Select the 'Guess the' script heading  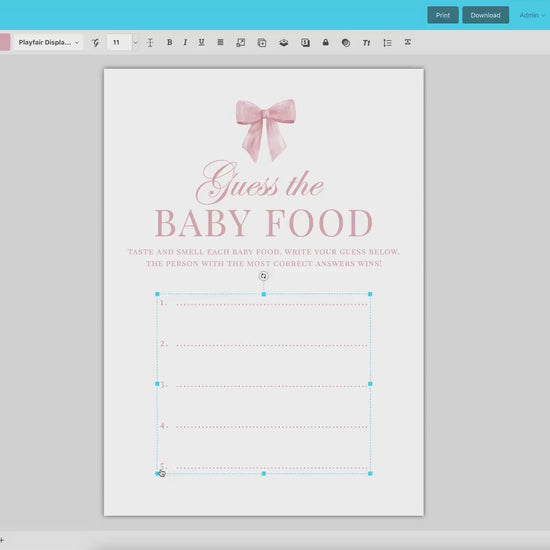click(260, 183)
